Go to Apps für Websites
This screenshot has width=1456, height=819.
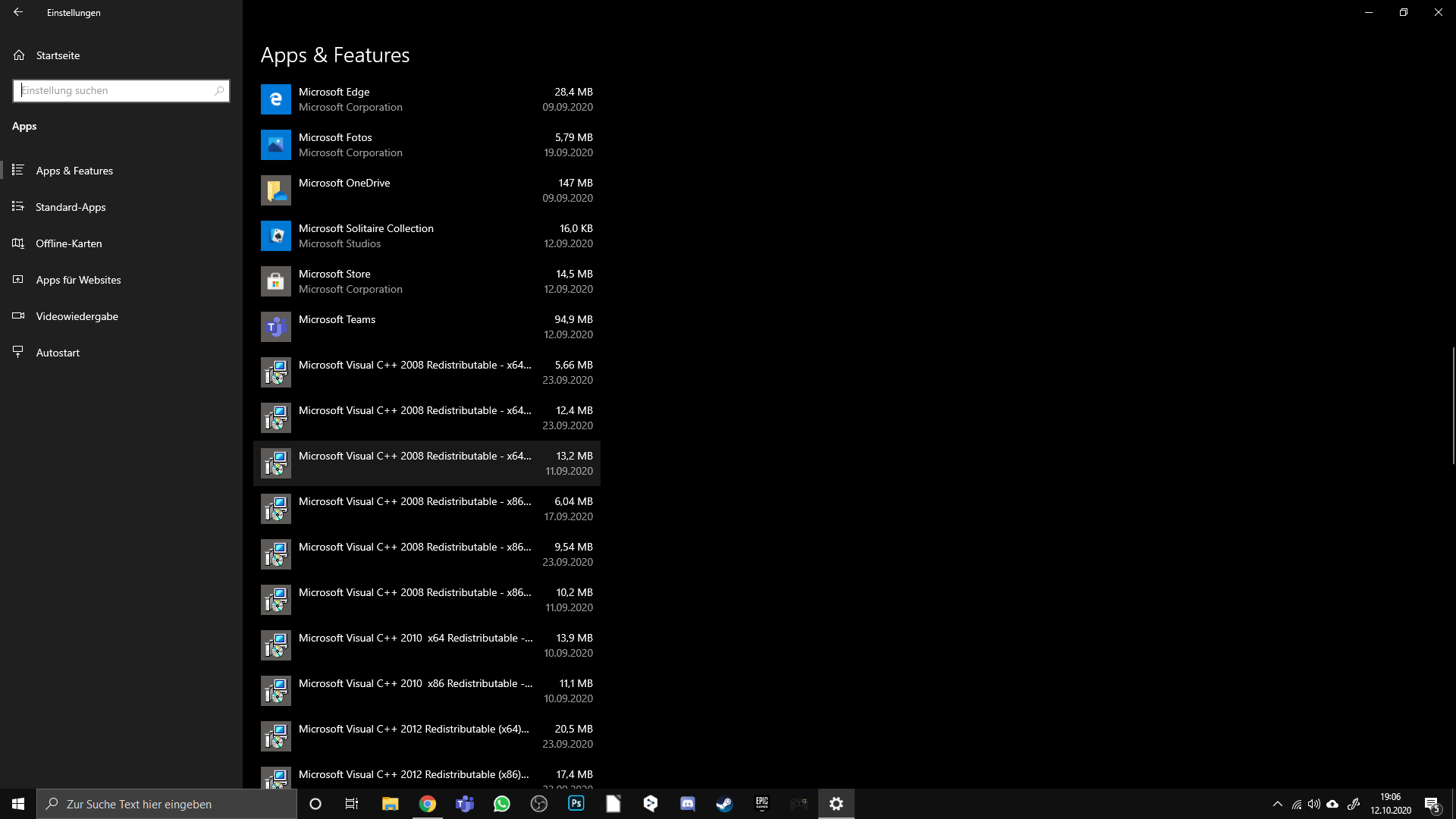point(78,280)
